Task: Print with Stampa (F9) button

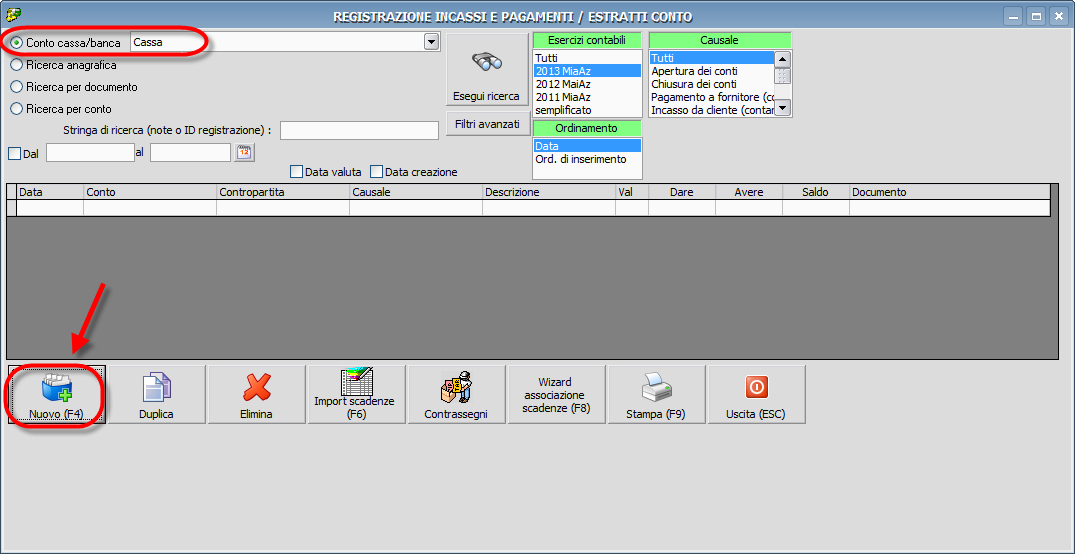Action: [656, 394]
